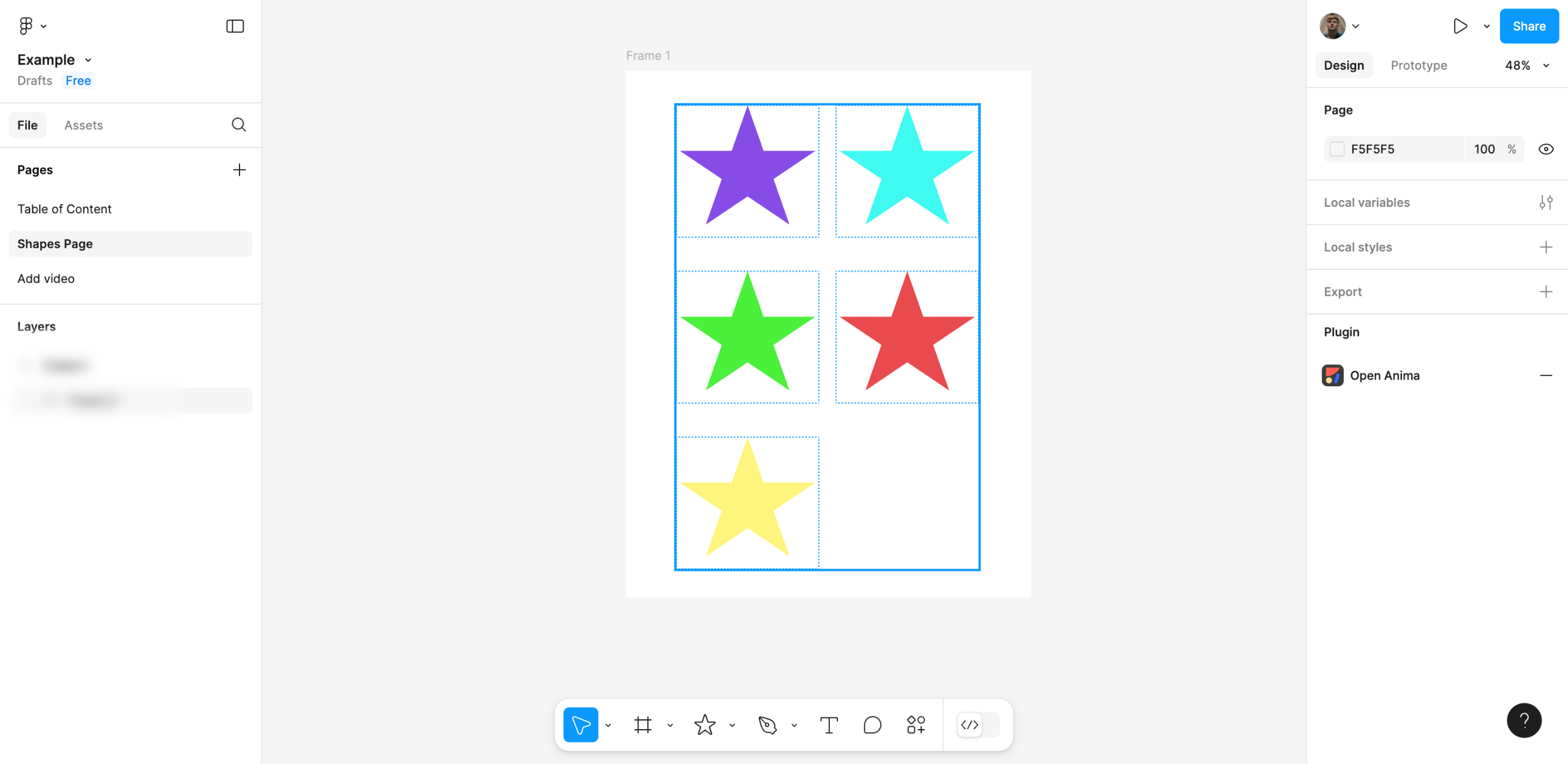Toggle Dev Mode switch in toolbar
The image size is (1568, 764).
tap(978, 725)
